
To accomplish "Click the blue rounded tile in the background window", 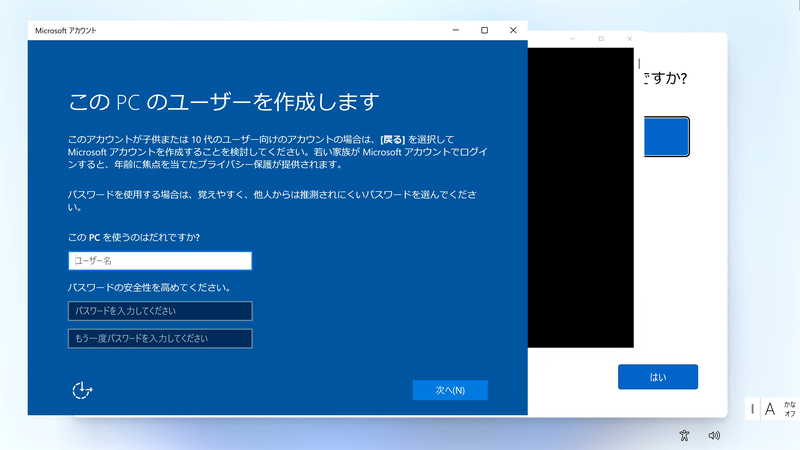I will [x=666, y=137].
